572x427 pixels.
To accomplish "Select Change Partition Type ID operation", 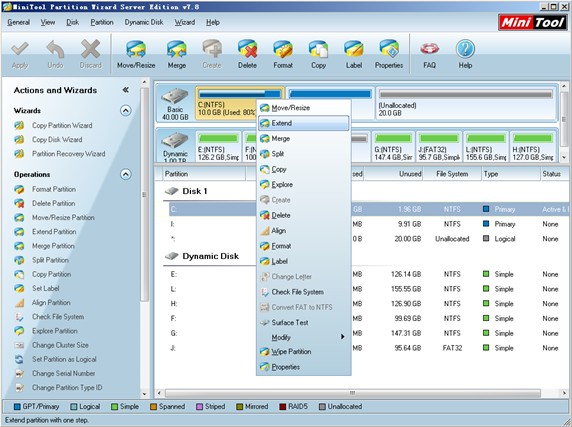I will coord(67,388).
